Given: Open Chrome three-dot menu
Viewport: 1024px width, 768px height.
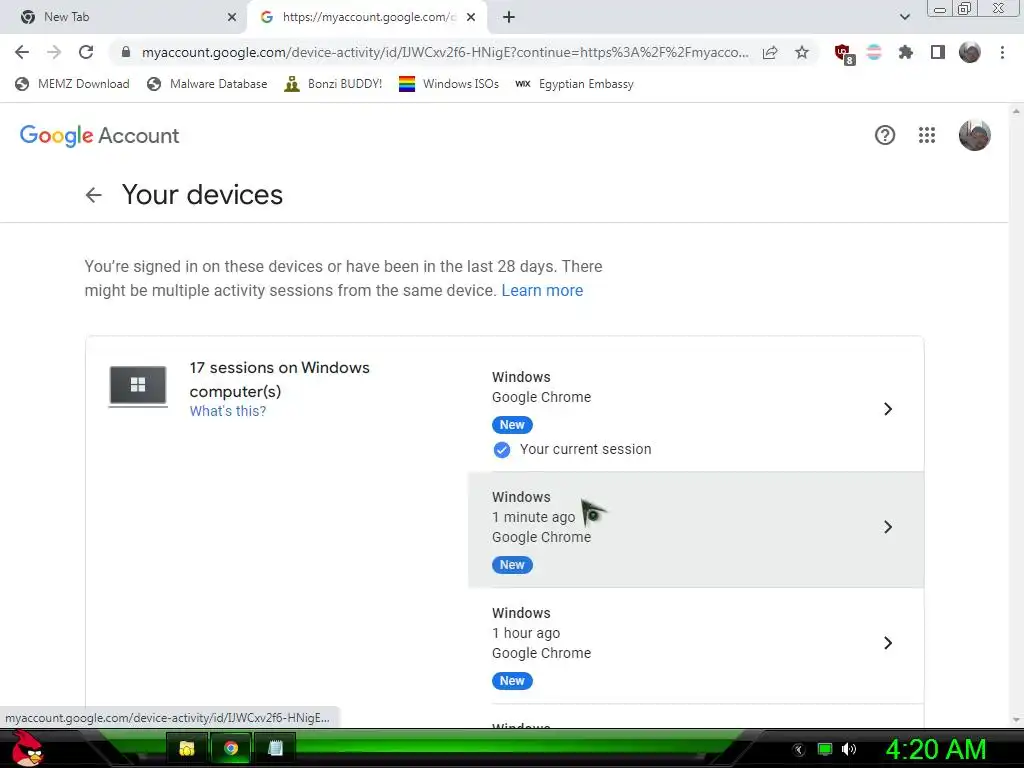Looking at the screenshot, I should (1002, 52).
